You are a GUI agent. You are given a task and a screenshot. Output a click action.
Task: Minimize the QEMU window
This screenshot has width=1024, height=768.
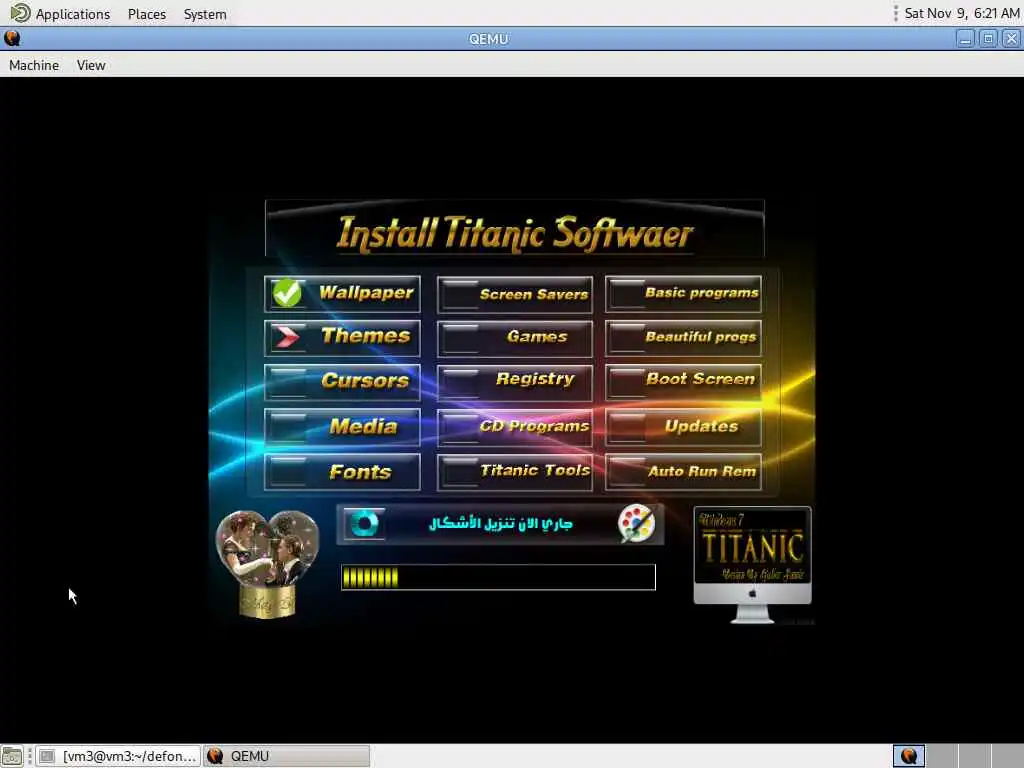965,39
